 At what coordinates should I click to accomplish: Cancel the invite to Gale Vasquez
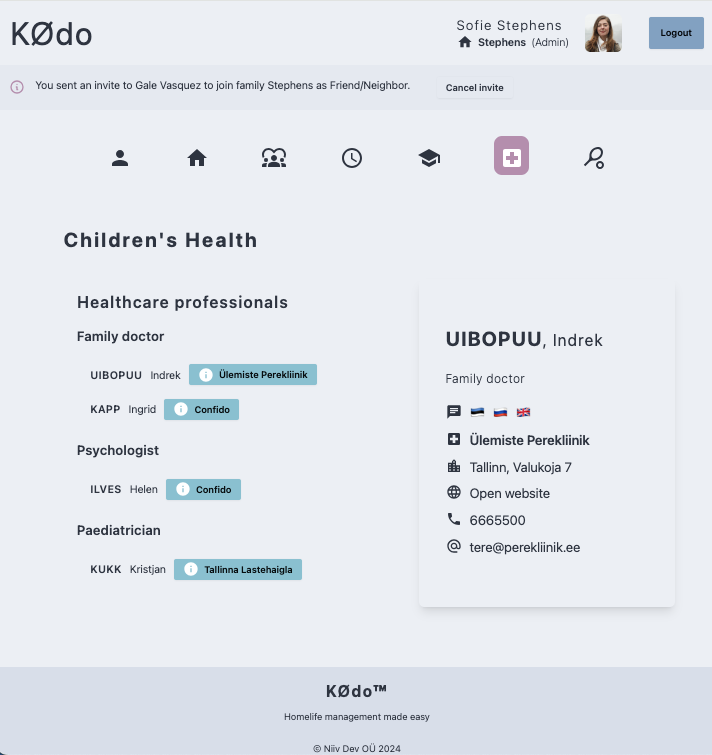474,88
